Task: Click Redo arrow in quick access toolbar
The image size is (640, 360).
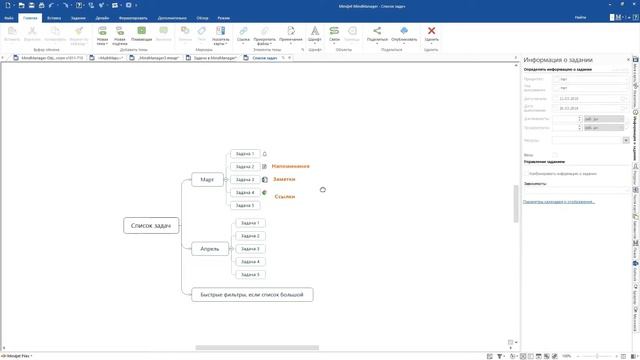Action: [x=66, y=5]
